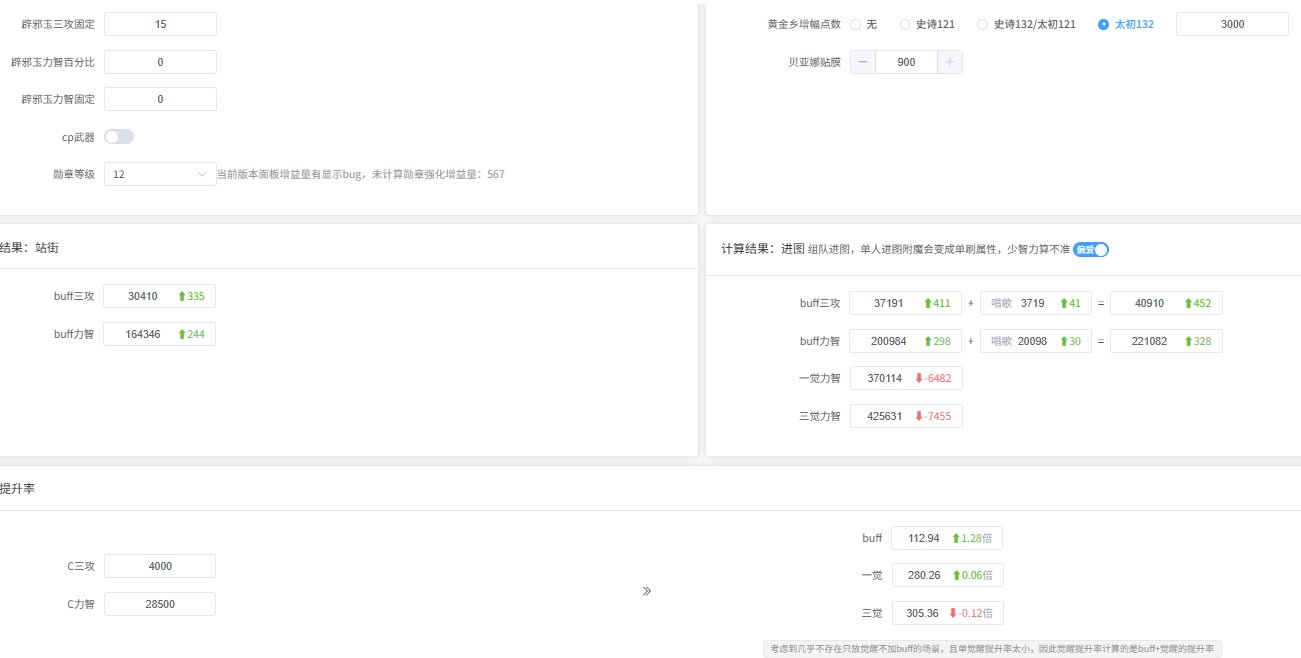Image resolution: width=1301 pixels, height=658 pixels.
Task: Click the 辟邪玉三攻固定 input field
Action: coord(160,24)
